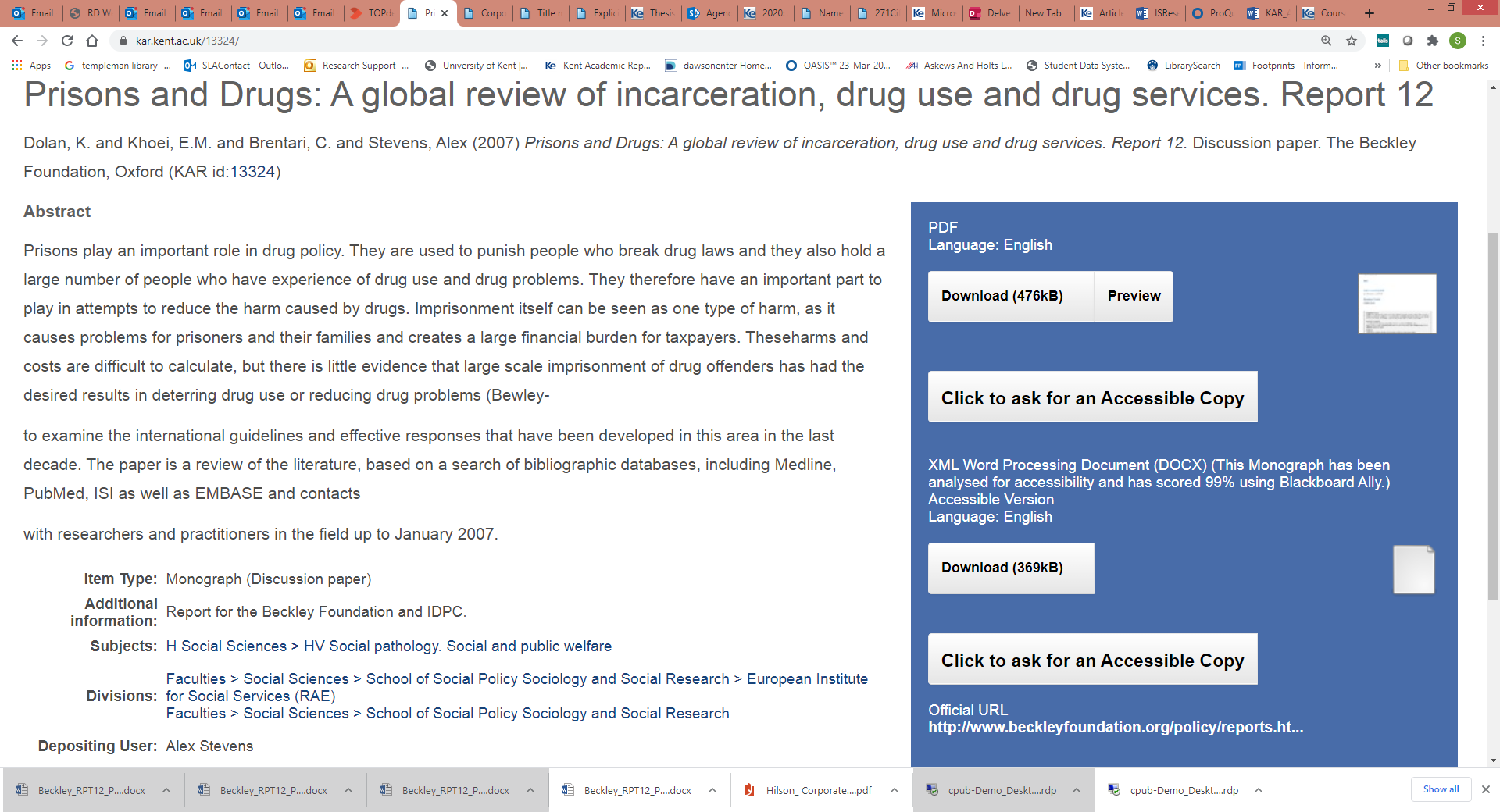Open the zoom magnifier icon in address bar
The image size is (1500, 812).
1327,41
